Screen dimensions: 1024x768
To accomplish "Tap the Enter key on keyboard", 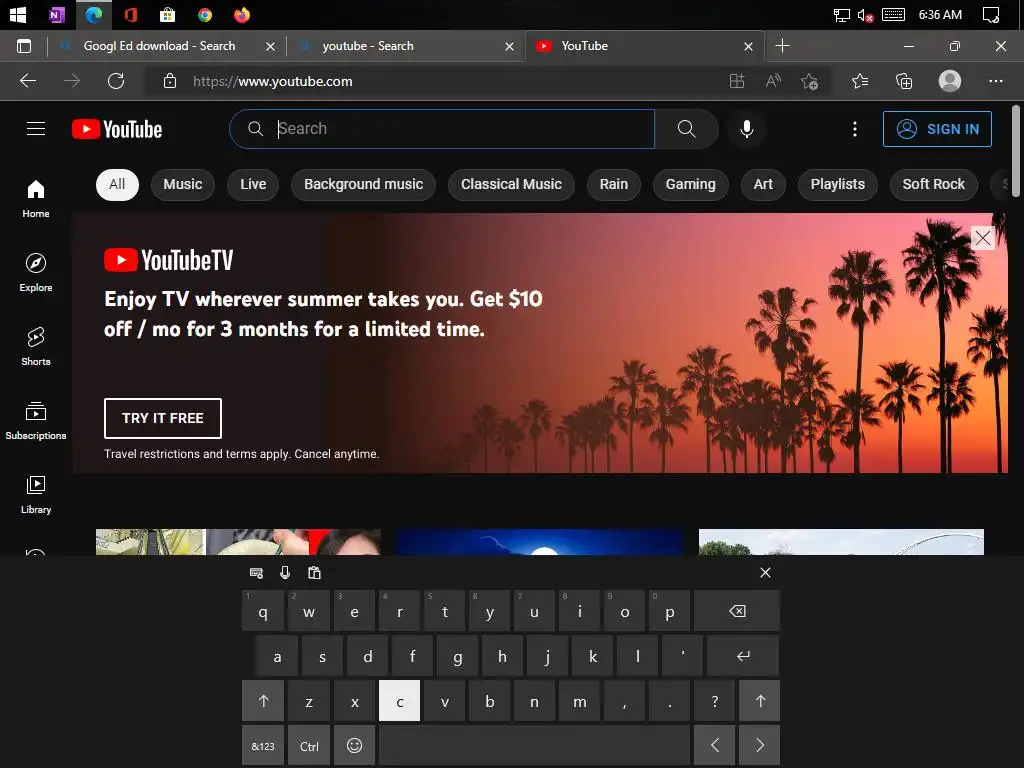I will [743, 656].
